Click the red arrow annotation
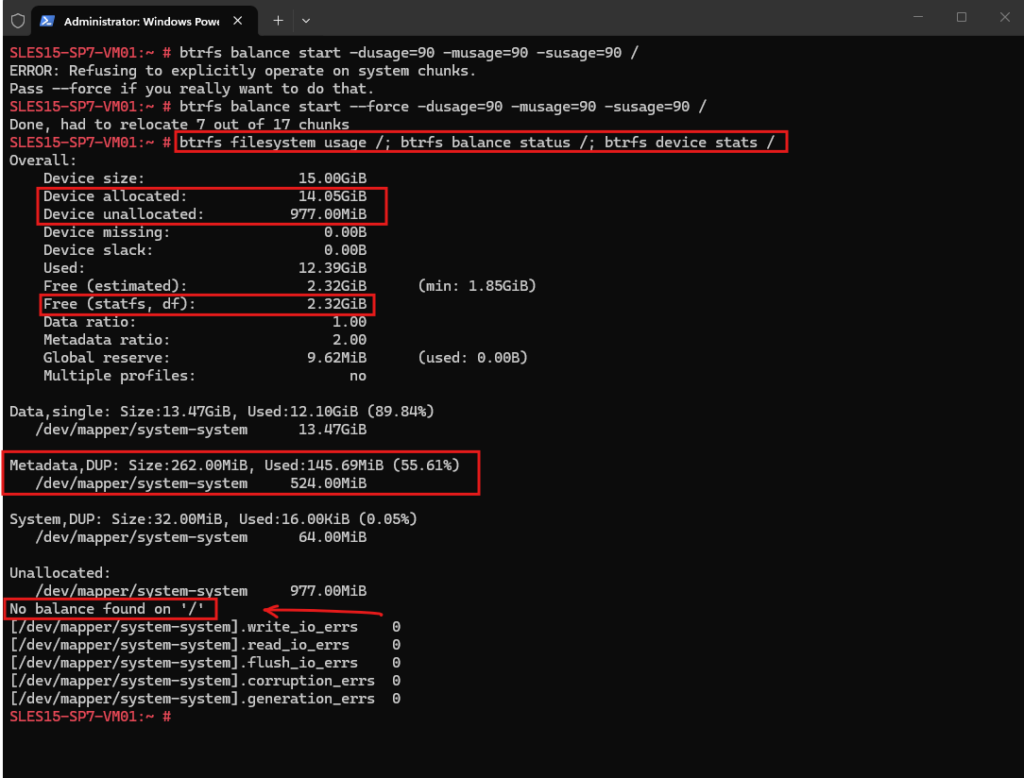Viewport: 1024px width, 778px height. (x=323, y=611)
